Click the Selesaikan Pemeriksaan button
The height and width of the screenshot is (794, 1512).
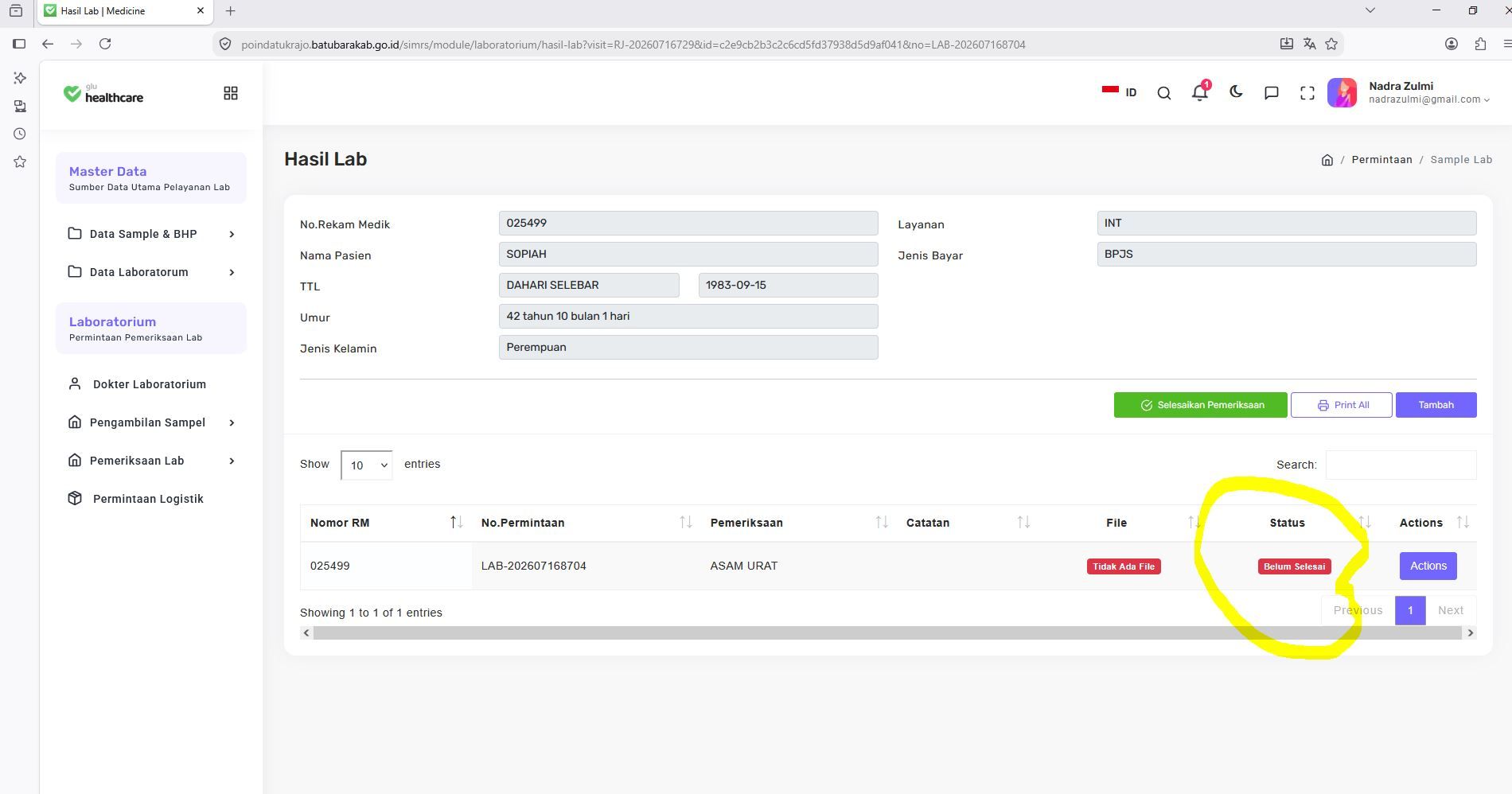pyautogui.click(x=1200, y=405)
